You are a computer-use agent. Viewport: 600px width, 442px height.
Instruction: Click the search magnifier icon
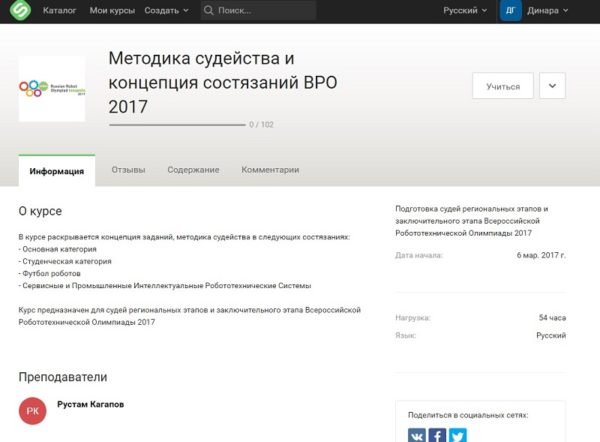[x=209, y=10]
